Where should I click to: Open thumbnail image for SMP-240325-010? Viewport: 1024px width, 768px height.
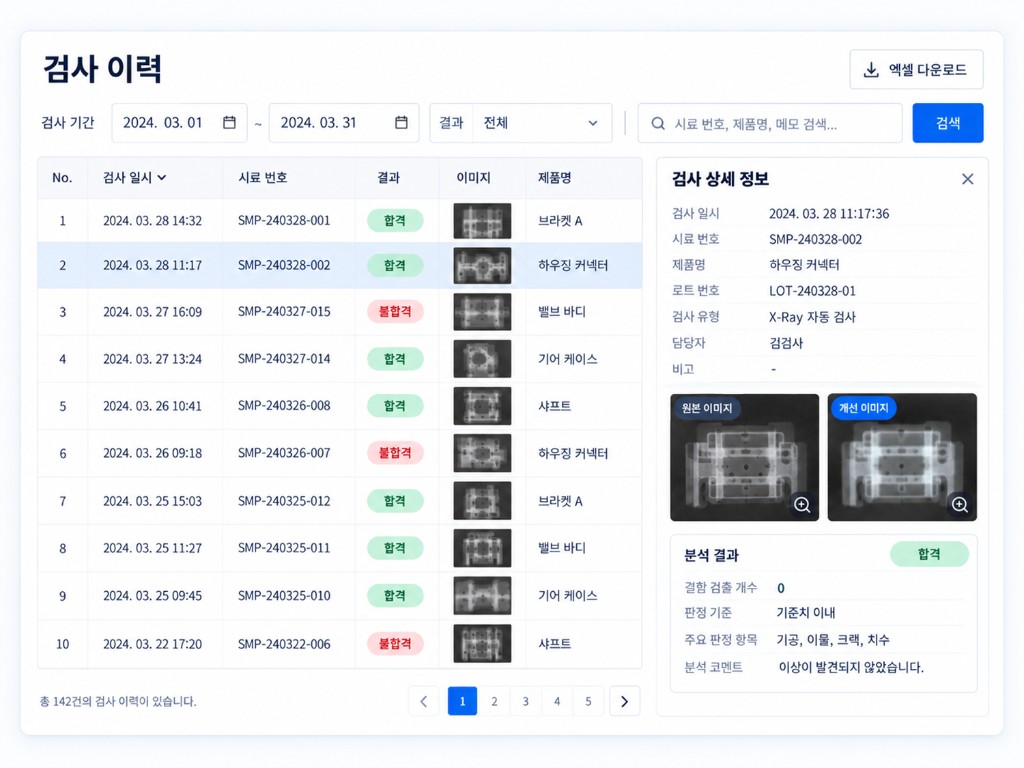(483, 596)
